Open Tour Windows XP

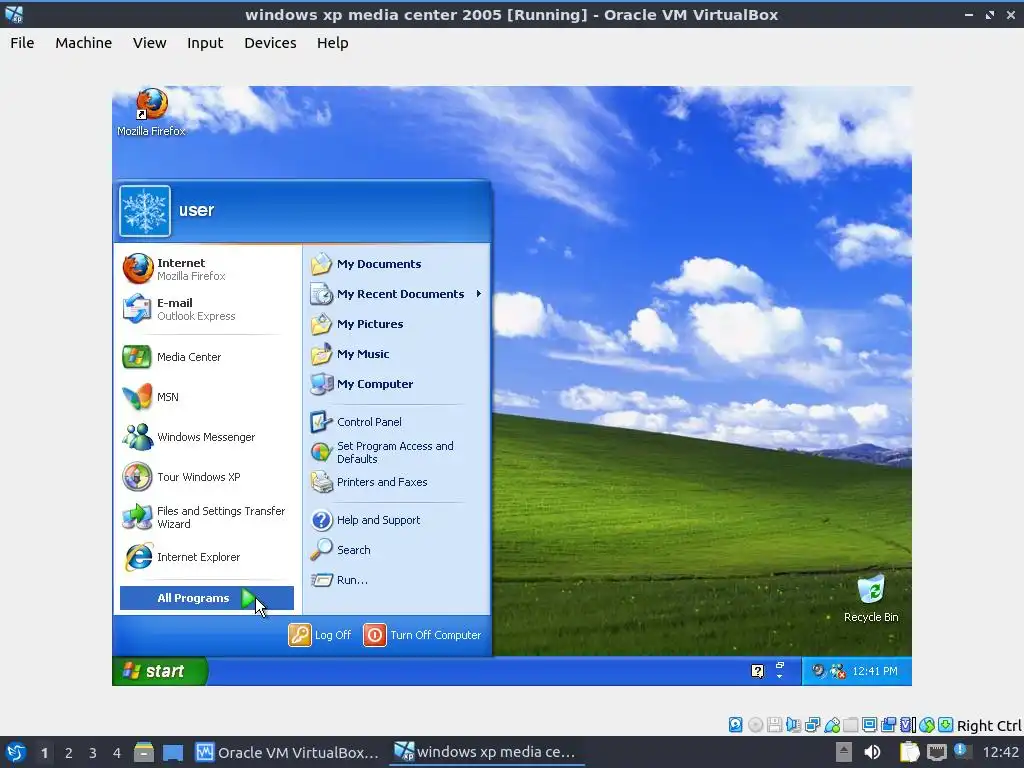206,477
